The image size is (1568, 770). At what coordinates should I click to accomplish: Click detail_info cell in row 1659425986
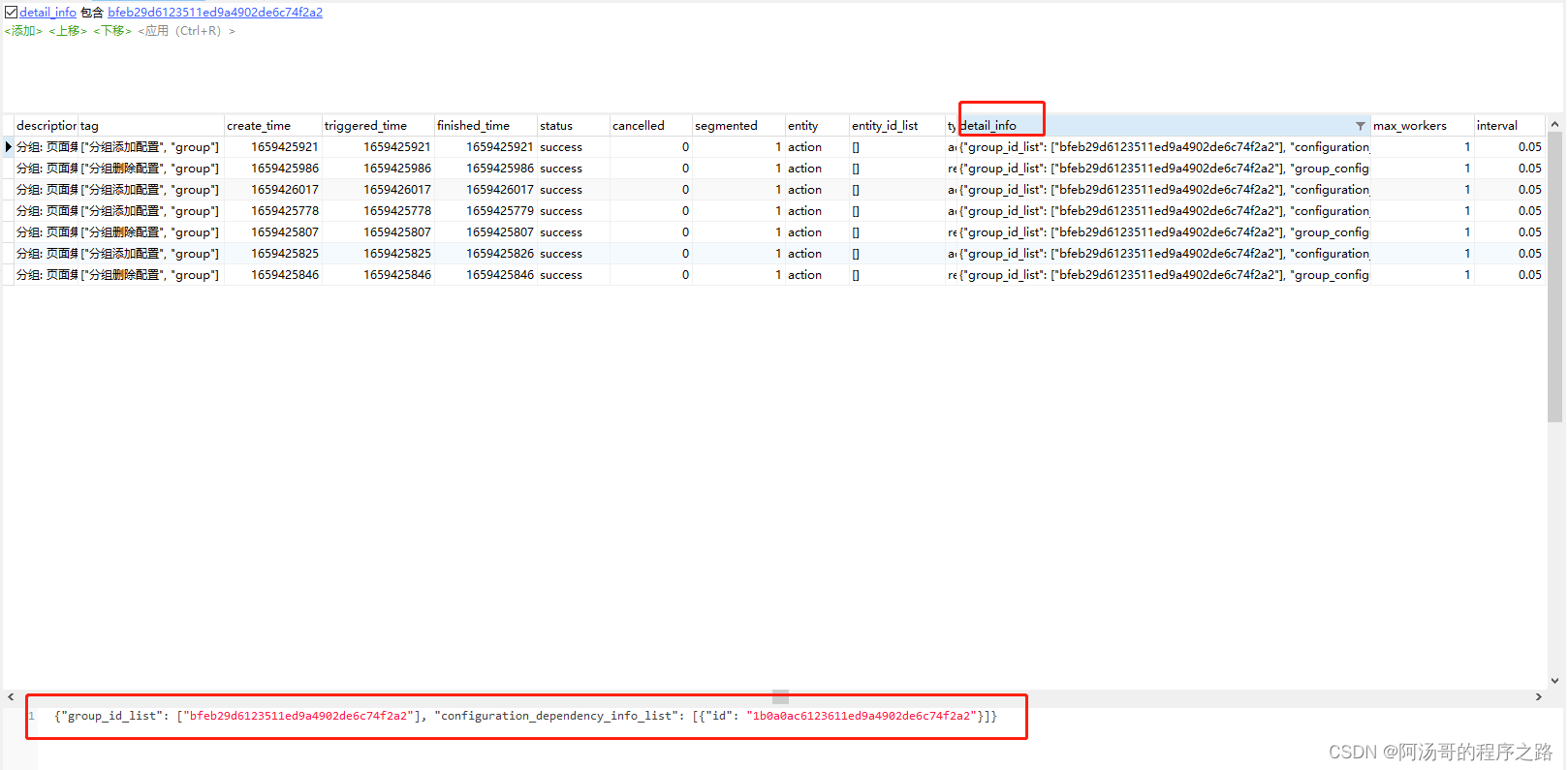(1164, 169)
